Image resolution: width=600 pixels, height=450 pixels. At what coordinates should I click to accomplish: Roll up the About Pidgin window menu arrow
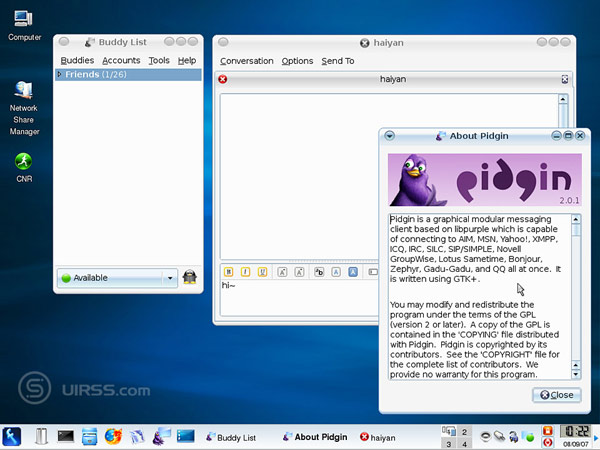click(390, 135)
